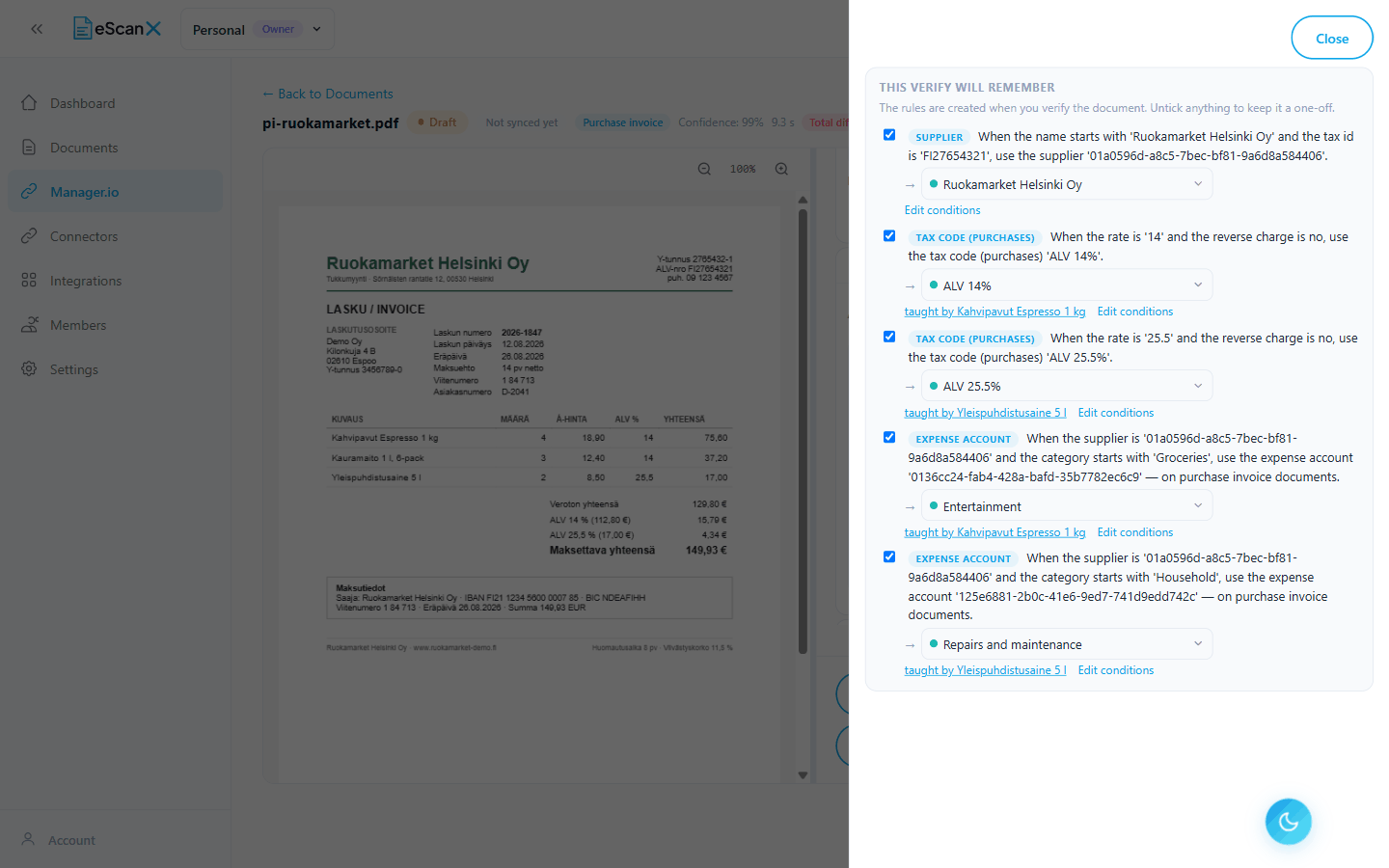
Task: Zoom in the PDF preview
Action: 781,169
